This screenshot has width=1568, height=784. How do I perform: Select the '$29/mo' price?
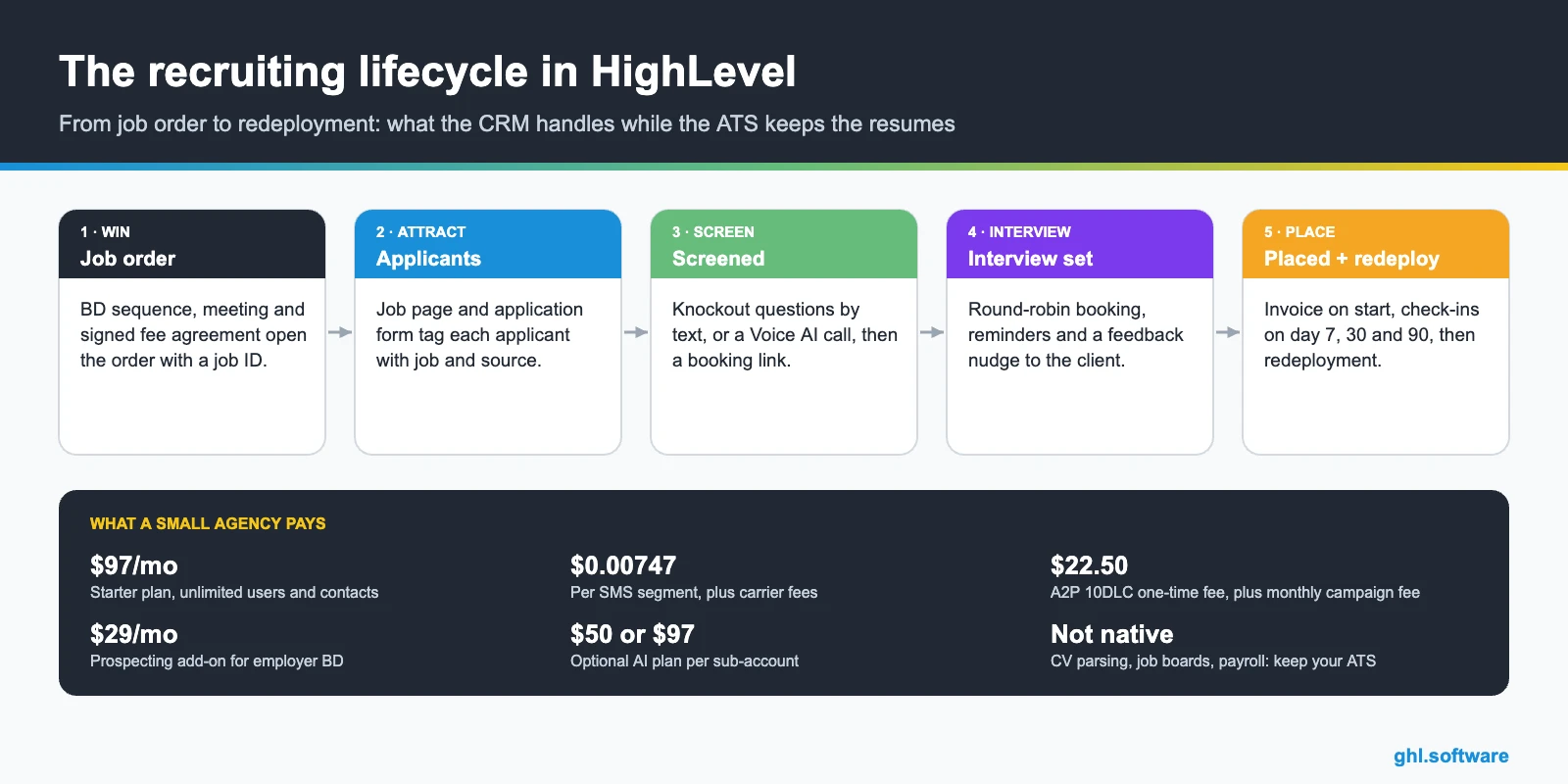pyautogui.click(x=134, y=634)
